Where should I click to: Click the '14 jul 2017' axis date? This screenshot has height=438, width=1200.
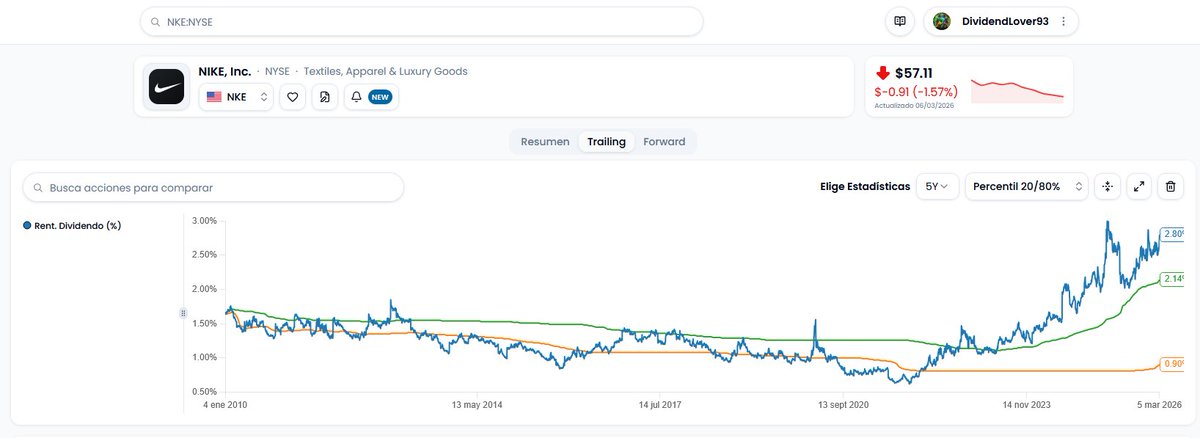tap(660, 405)
